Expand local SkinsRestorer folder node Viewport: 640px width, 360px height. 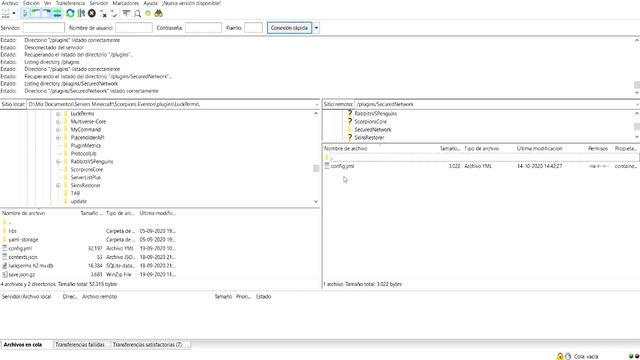pyautogui.click(x=58, y=186)
